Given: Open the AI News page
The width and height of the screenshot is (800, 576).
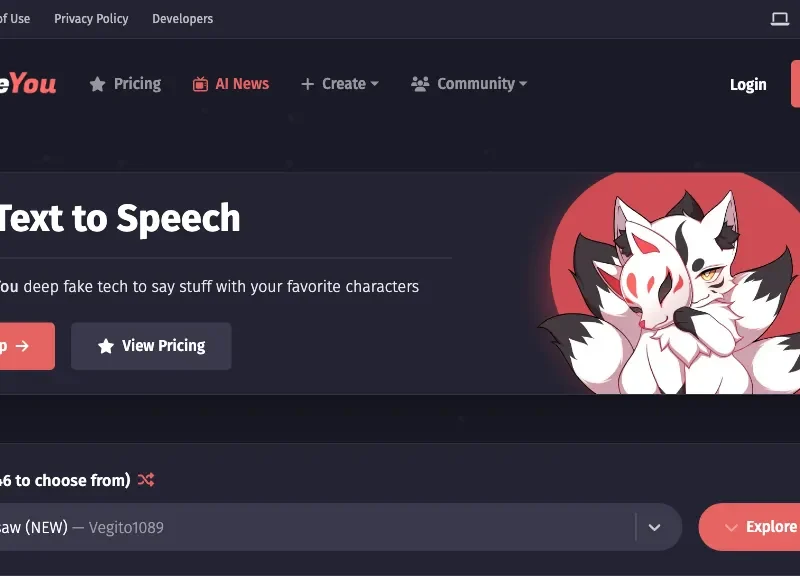Looking at the screenshot, I should [x=231, y=84].
